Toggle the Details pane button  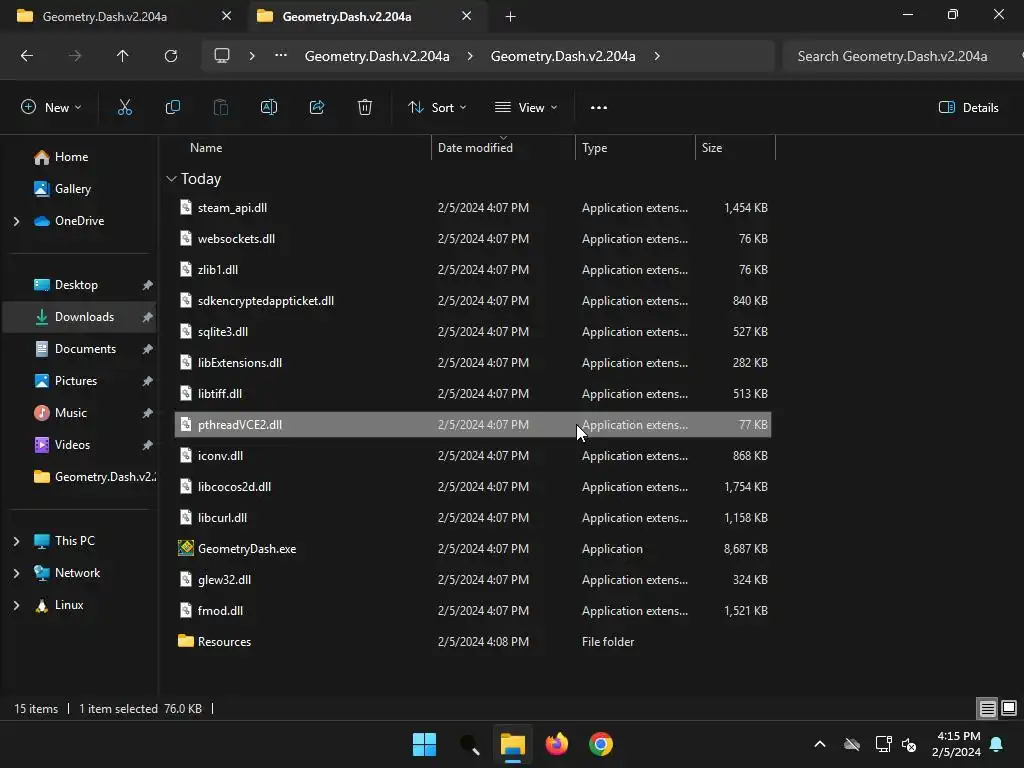click(968, 108)
